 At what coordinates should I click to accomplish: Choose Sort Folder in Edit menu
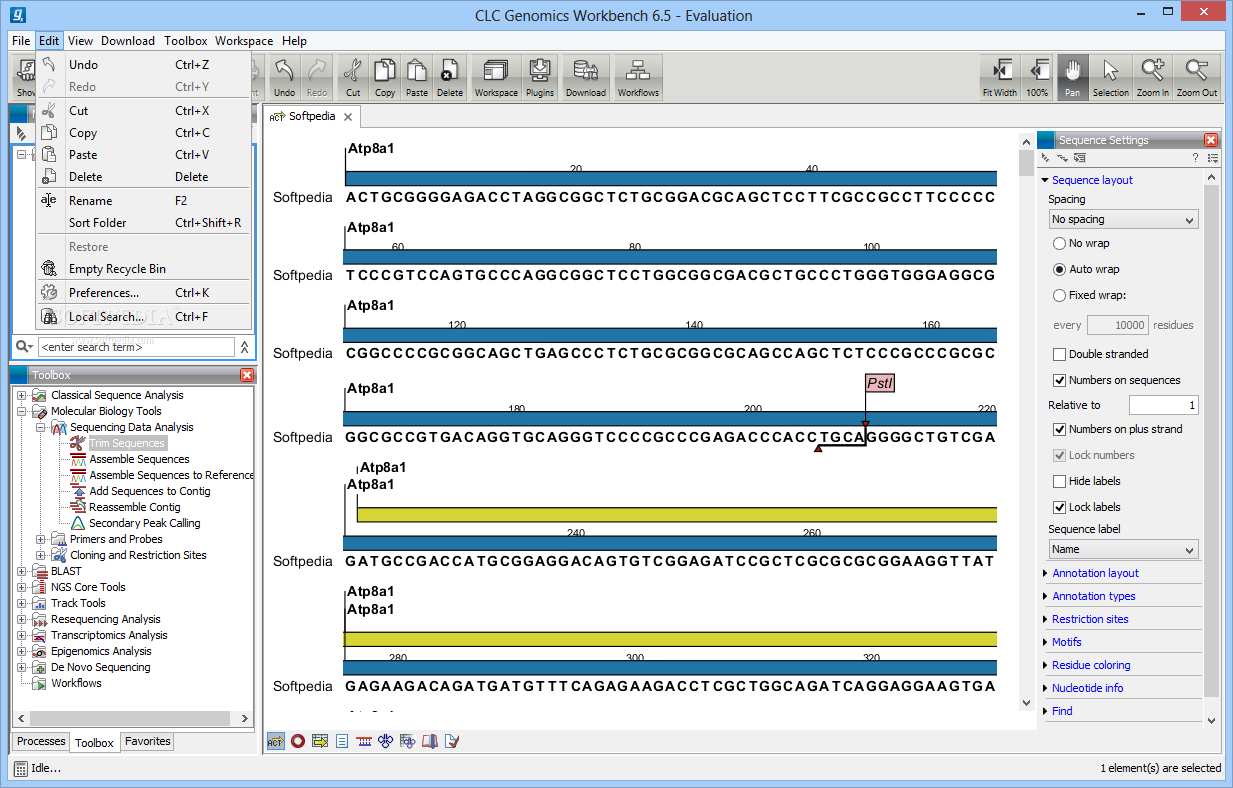pos(143,223)
